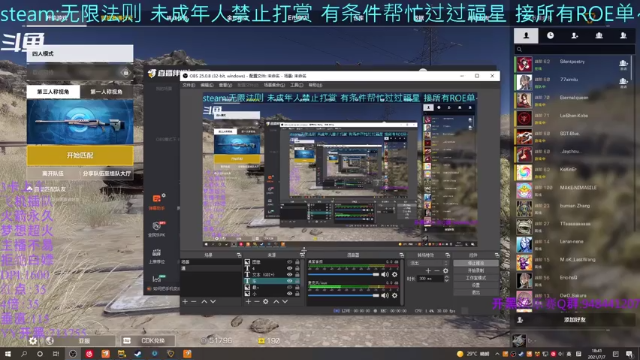This screenshot has height=360, width=640.
Task: Move scene down with arrow
Action: click(213, 301)
